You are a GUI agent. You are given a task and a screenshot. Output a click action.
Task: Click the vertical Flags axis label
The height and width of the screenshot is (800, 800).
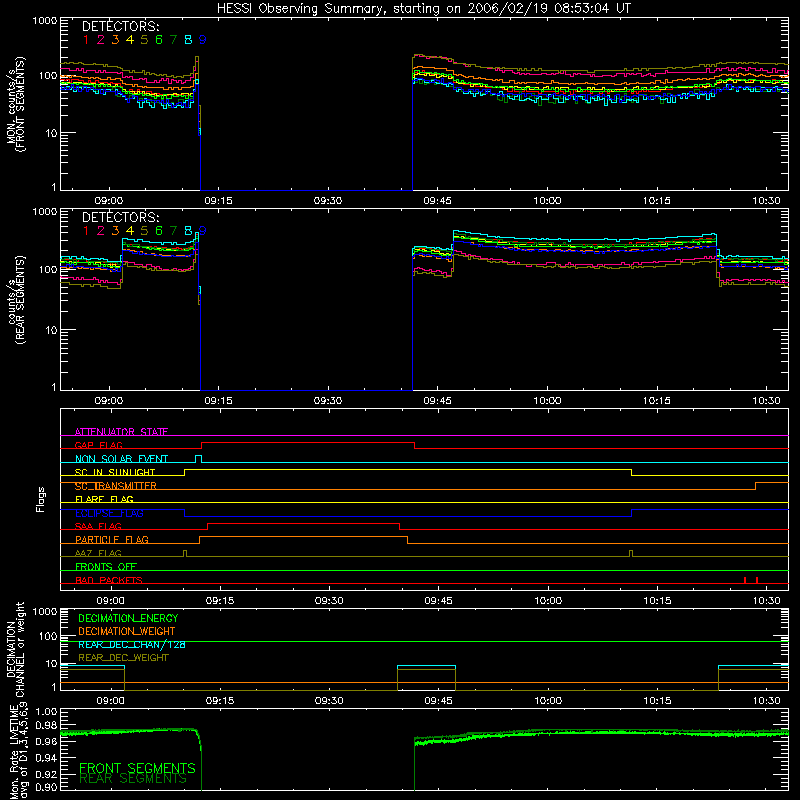click(40, 499)
